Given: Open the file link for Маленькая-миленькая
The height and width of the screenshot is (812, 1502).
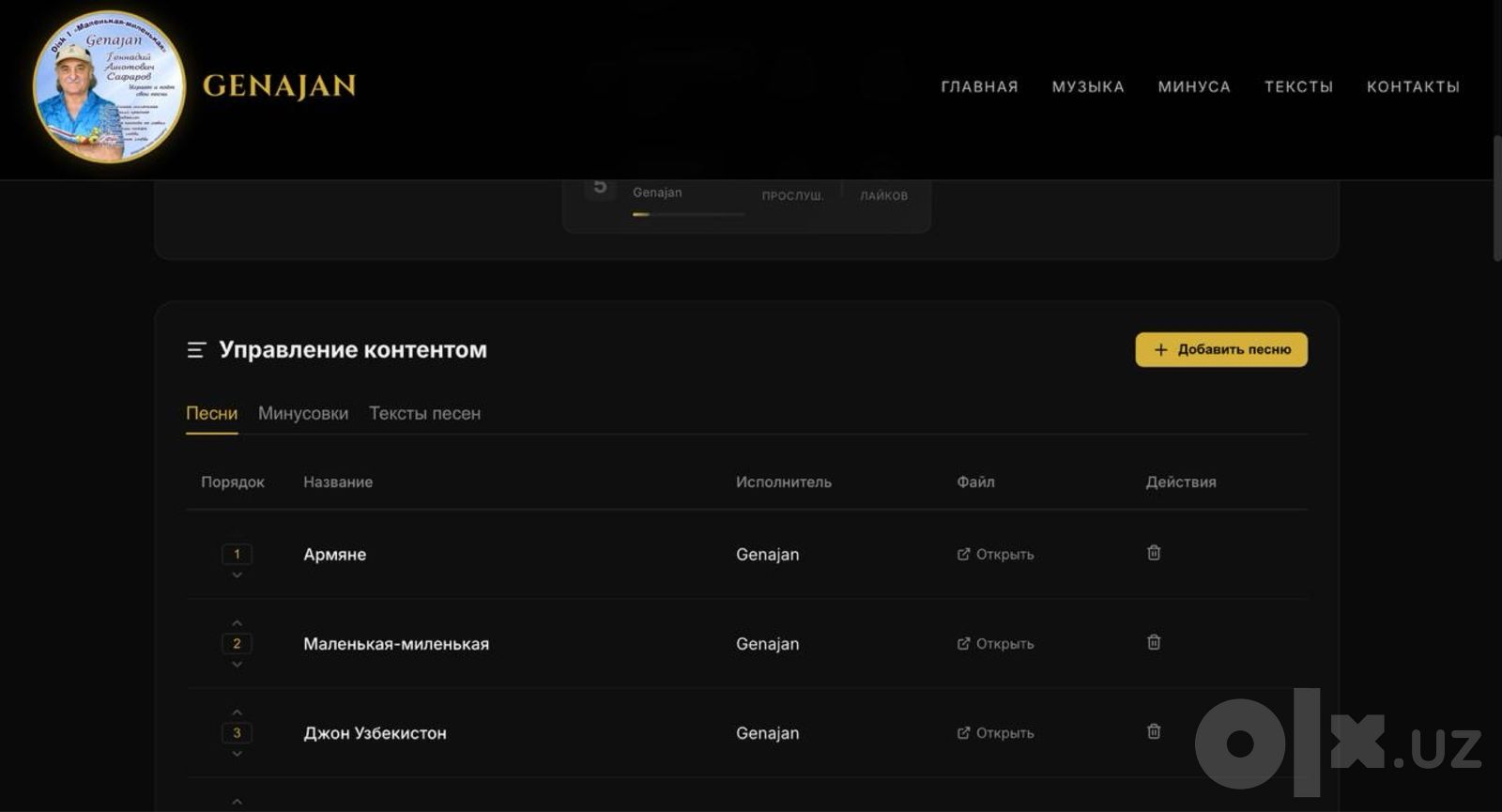Looking at the screenshot, I should tap(995, 643).
